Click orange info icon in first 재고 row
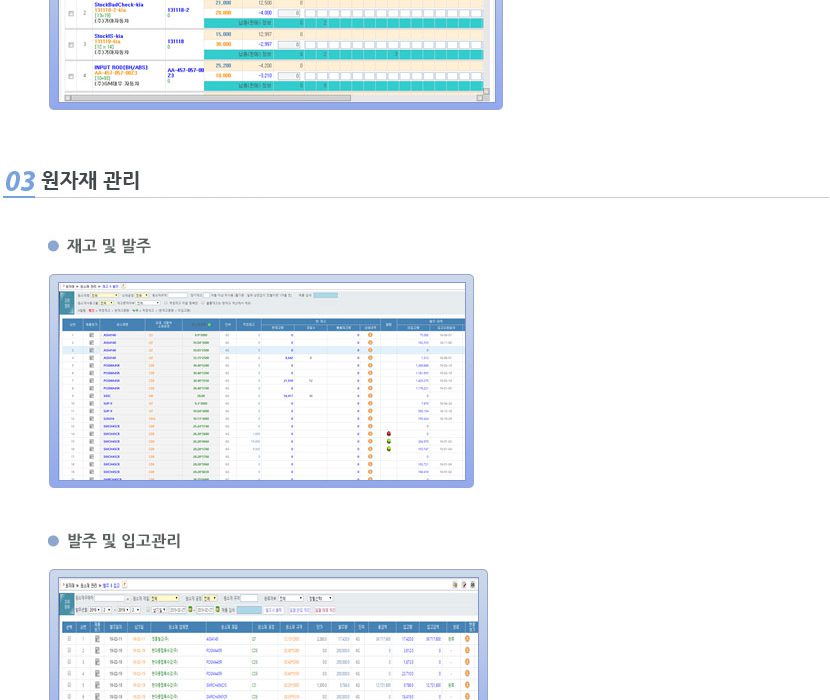The height and width of the screenshot is (700, 830). pos(370,336)
